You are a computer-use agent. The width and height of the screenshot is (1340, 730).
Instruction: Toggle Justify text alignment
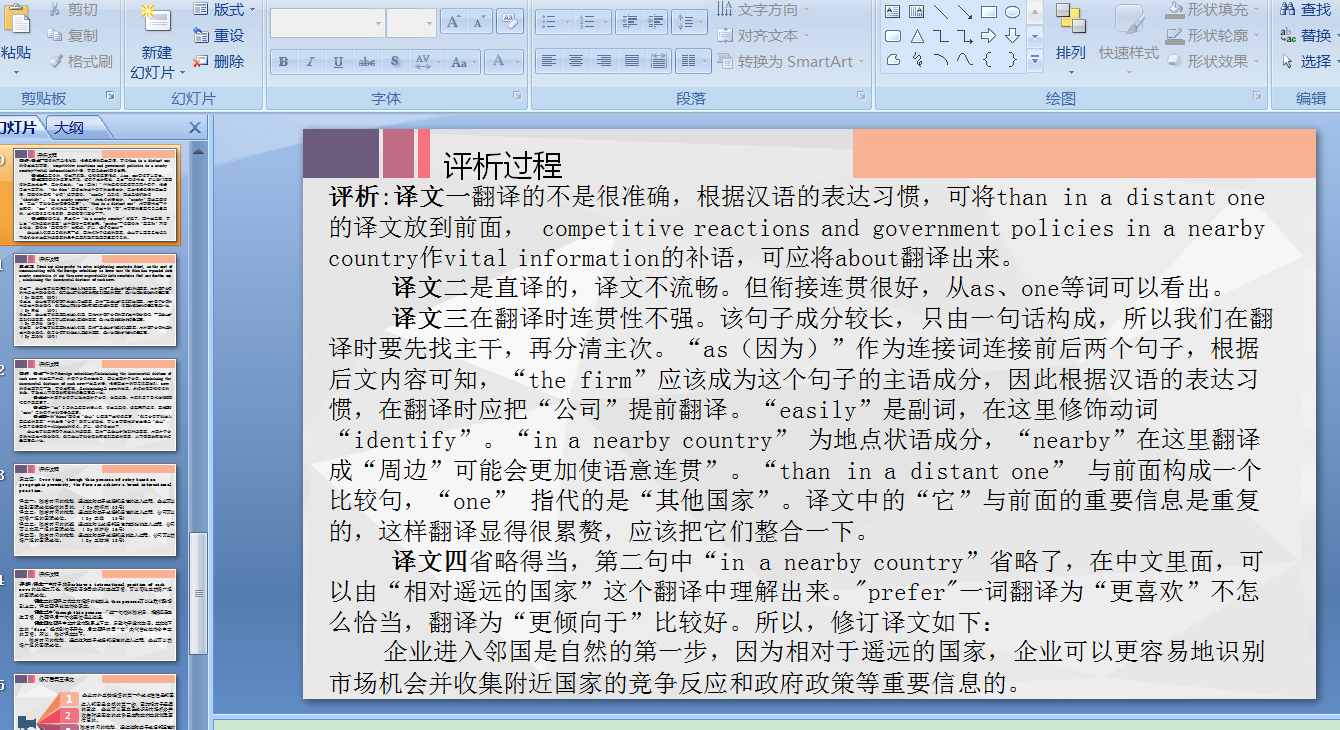[x=631, y=61]
